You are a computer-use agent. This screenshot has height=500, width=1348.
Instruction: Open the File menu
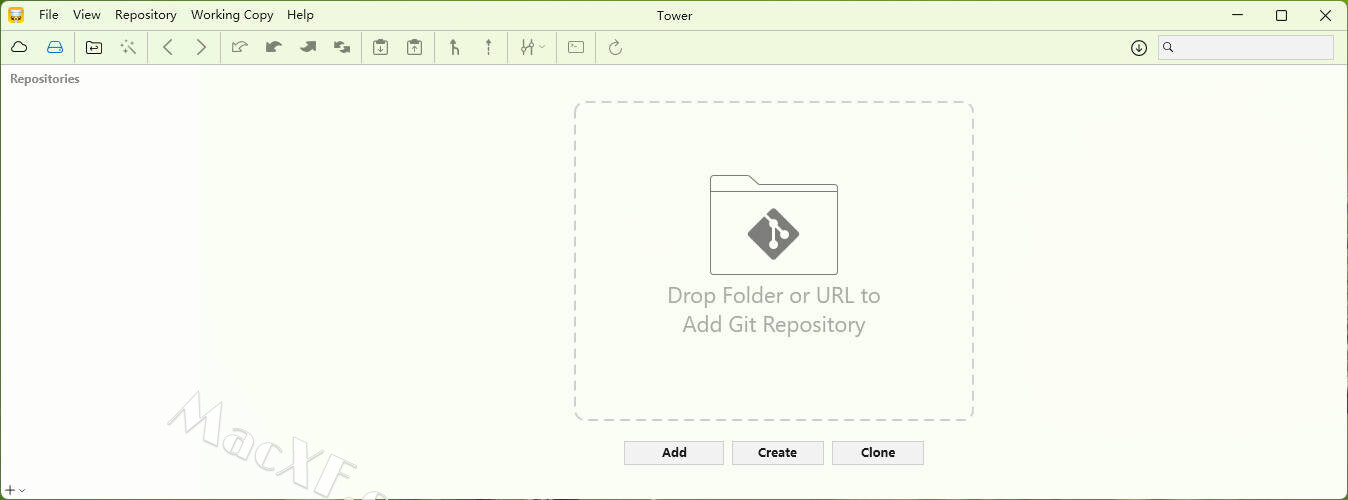pos(49,15)
